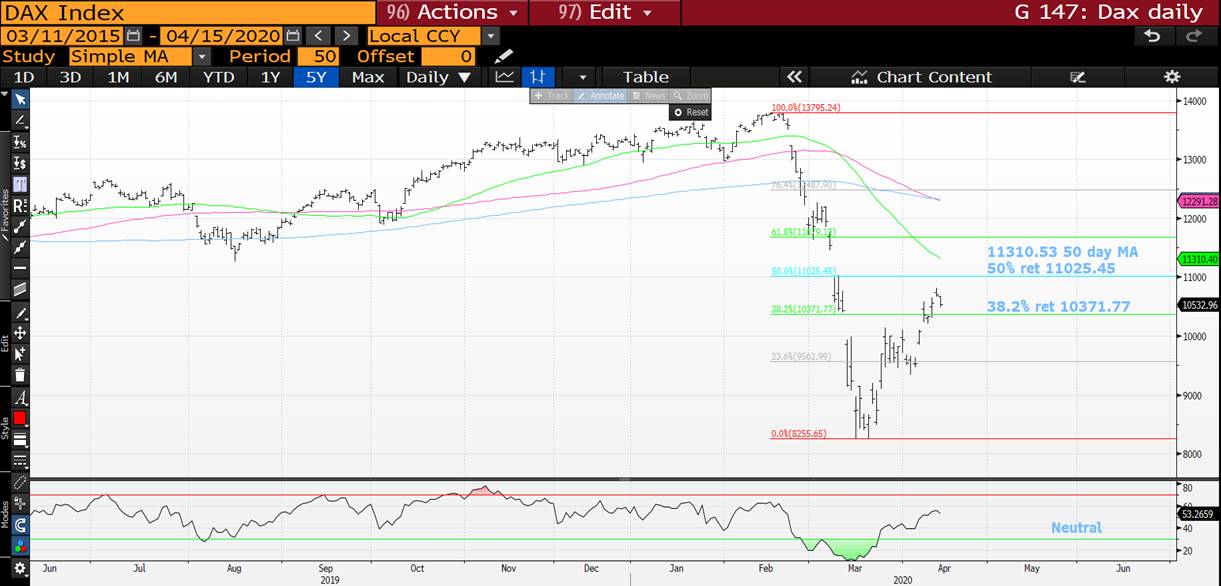
Task: Set range to 3D
Action: pos(70,77)
